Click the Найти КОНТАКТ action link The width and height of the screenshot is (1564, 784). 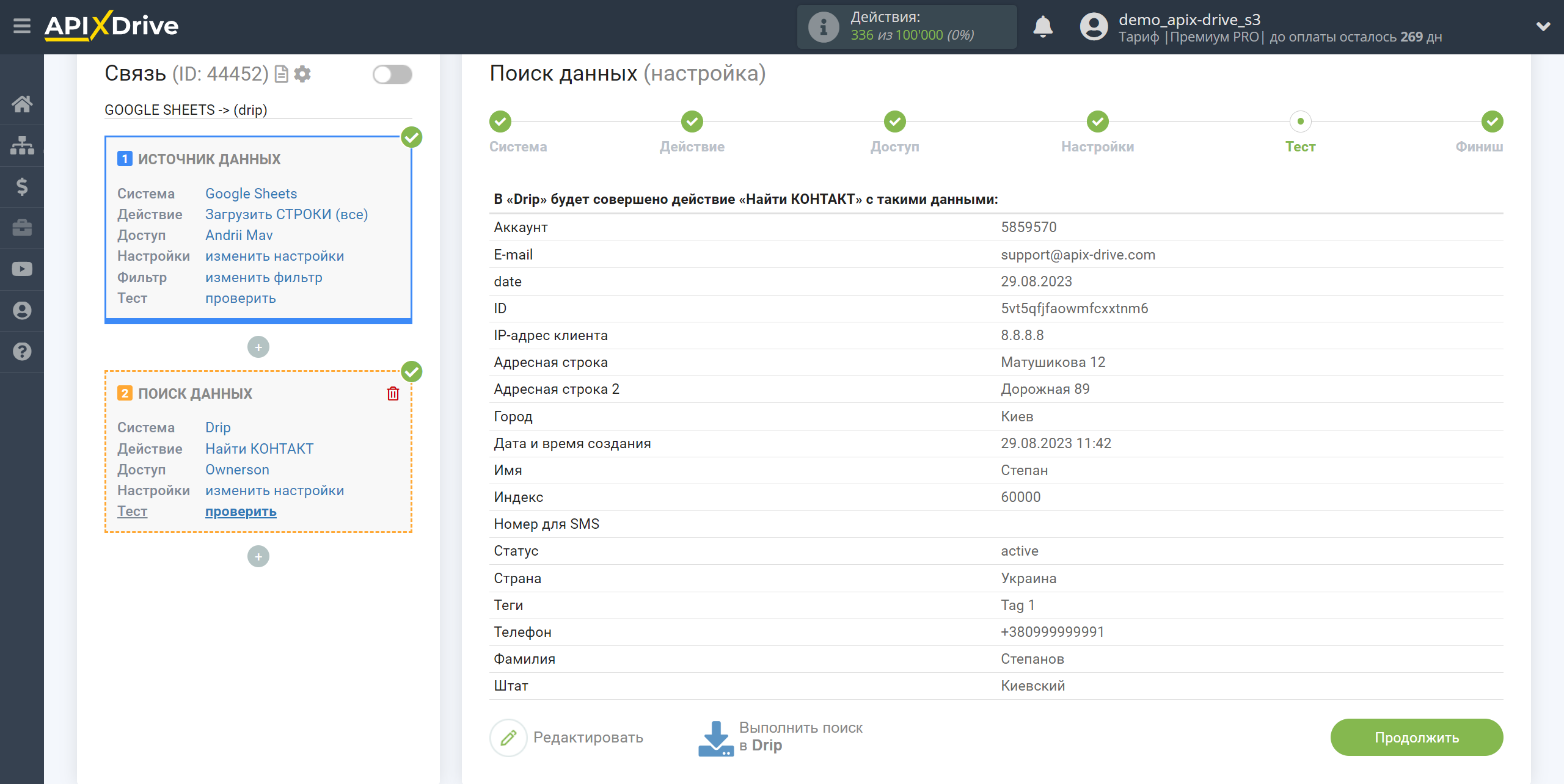click(260, 449)
